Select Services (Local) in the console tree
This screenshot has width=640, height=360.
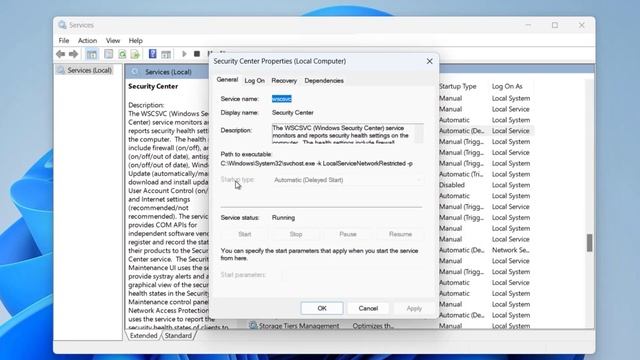pyautogui.click(x=89, y=70)
